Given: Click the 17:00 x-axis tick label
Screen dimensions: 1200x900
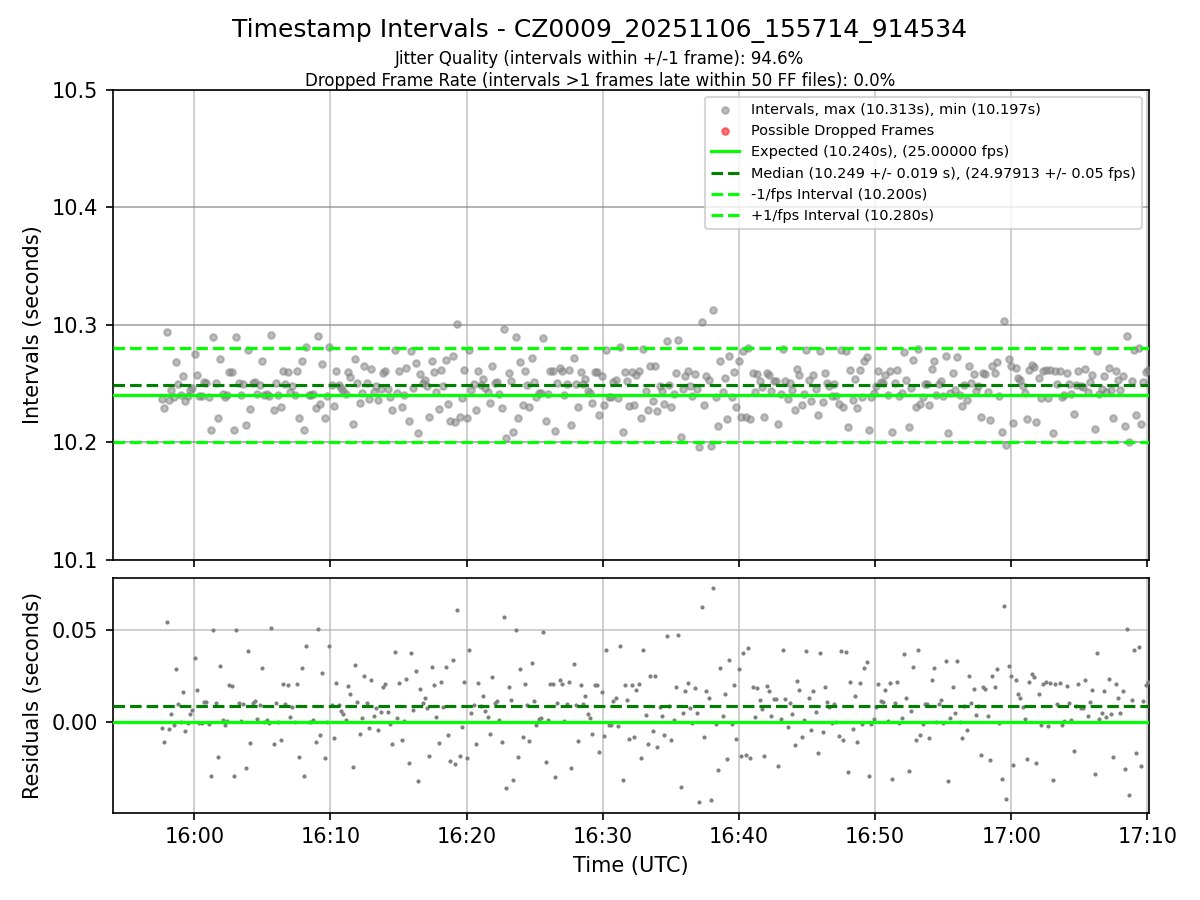Looking at the screenshot, I should [x=1011, y=834].
